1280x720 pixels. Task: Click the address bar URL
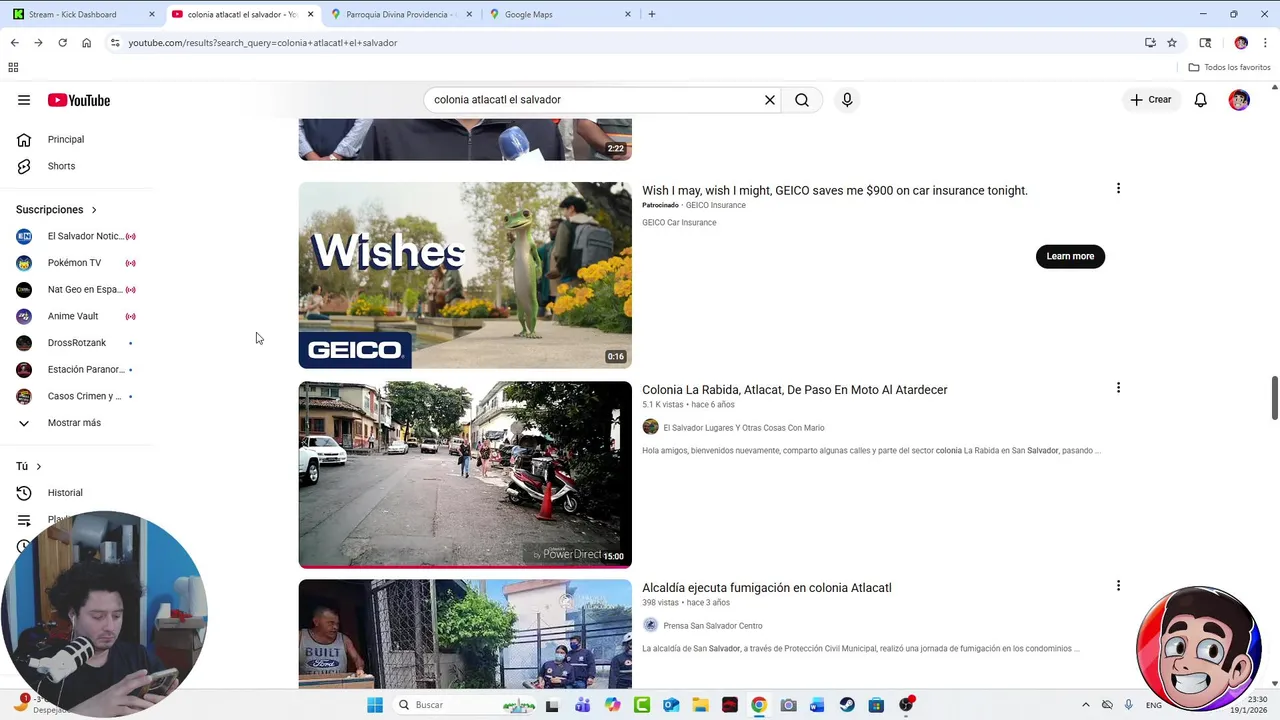click(263, 43)
